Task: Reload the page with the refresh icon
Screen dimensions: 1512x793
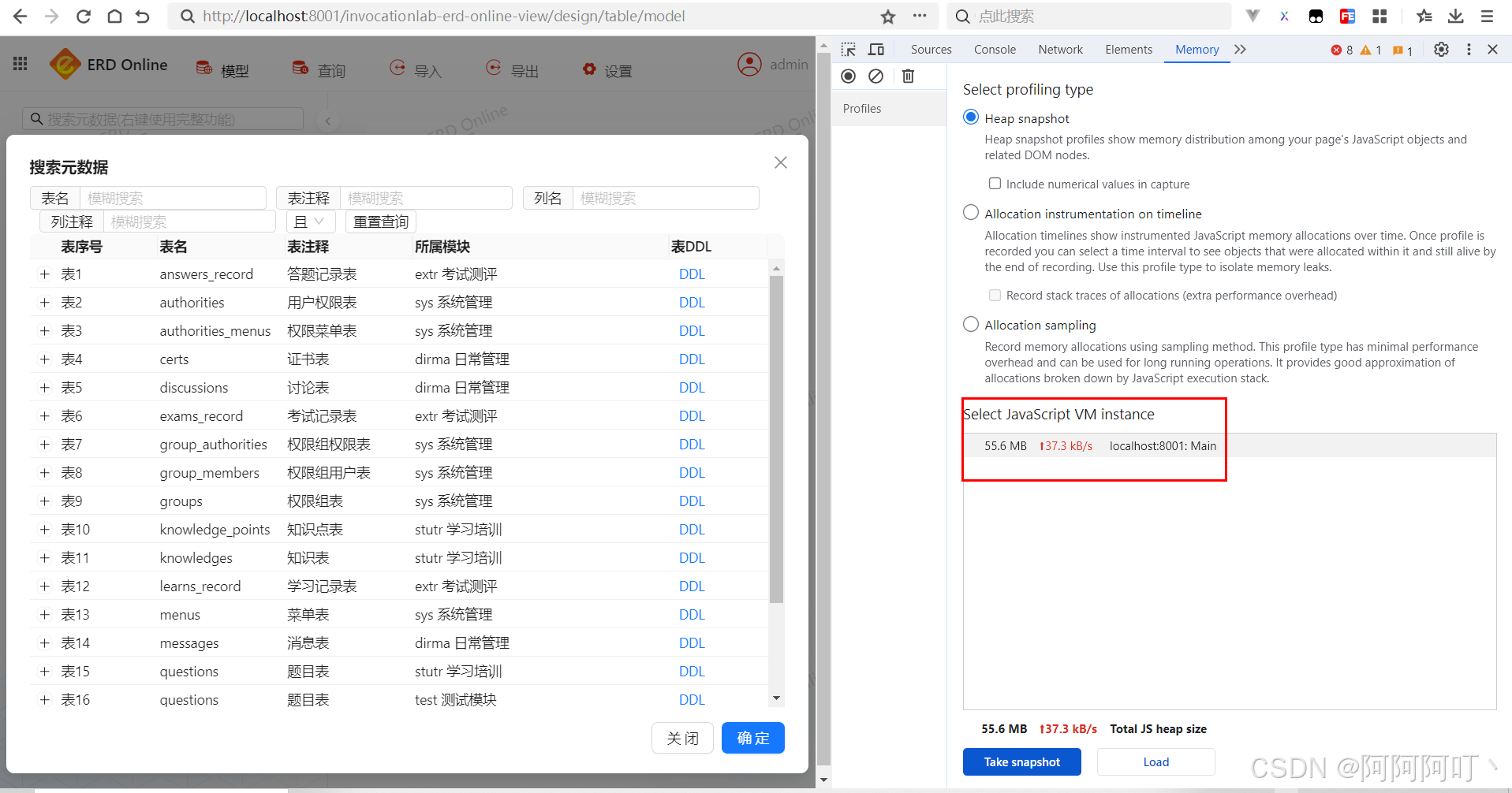Action: coord(83,16)
